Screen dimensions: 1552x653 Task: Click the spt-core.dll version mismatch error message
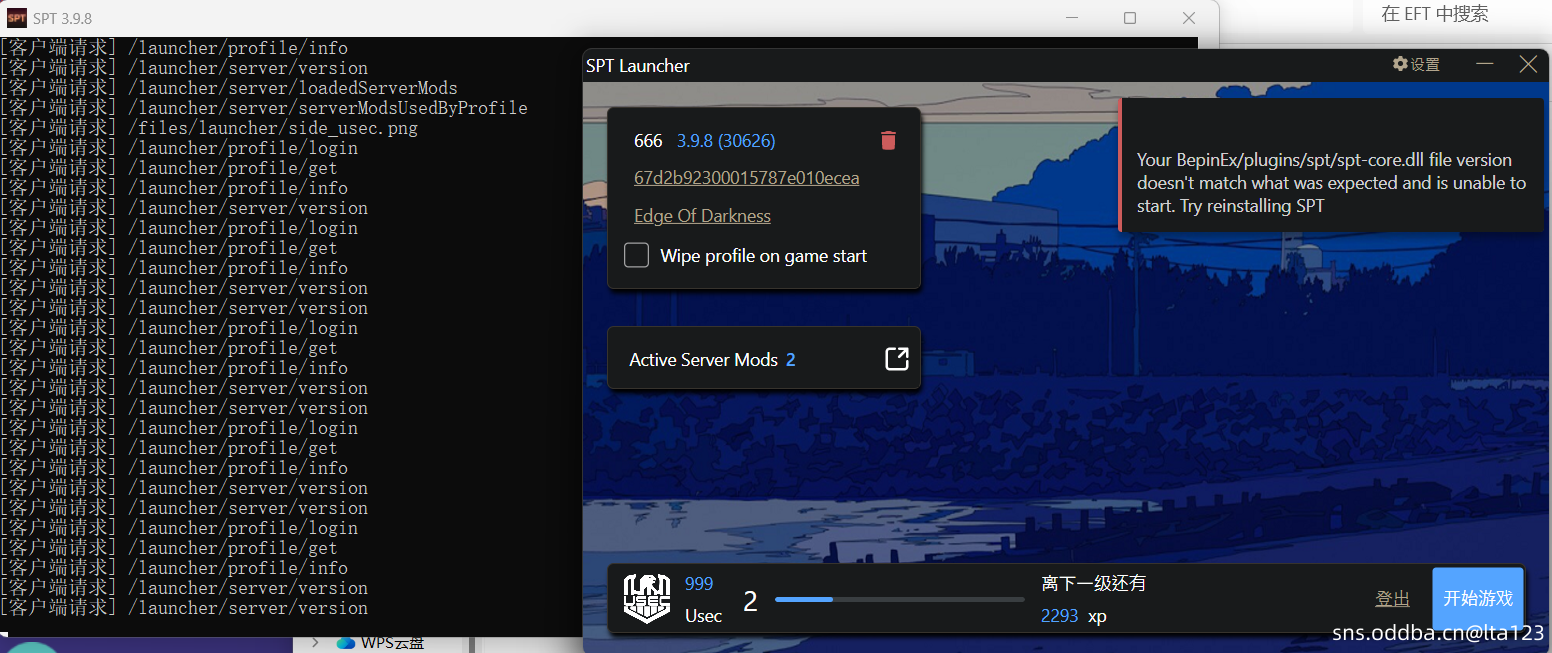1332,183
